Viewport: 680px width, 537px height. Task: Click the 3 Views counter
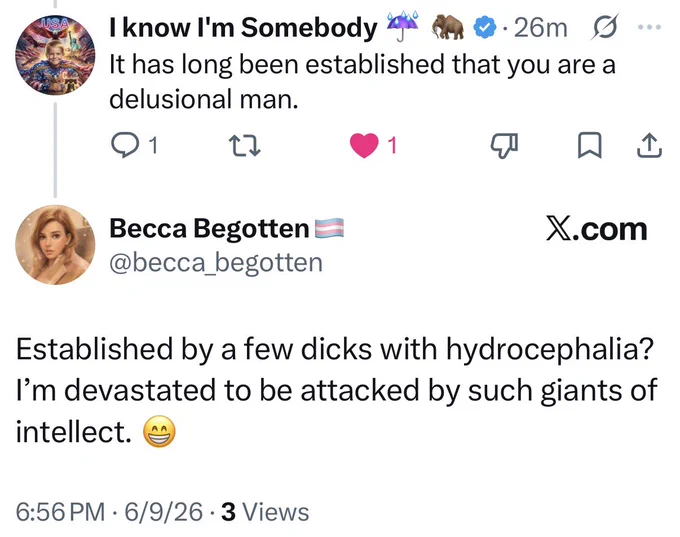click(x=265, y=511)
